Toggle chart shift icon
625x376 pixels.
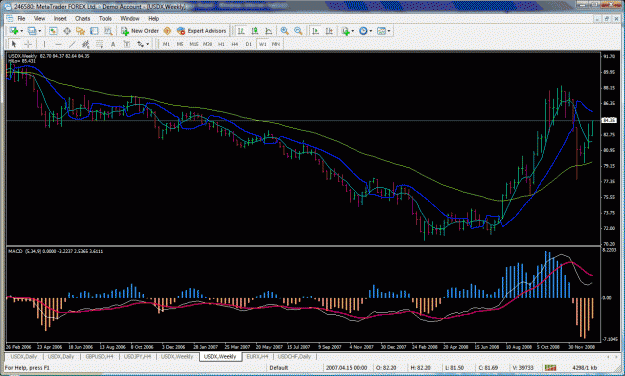pyautogui.click(x=329, y=31)
